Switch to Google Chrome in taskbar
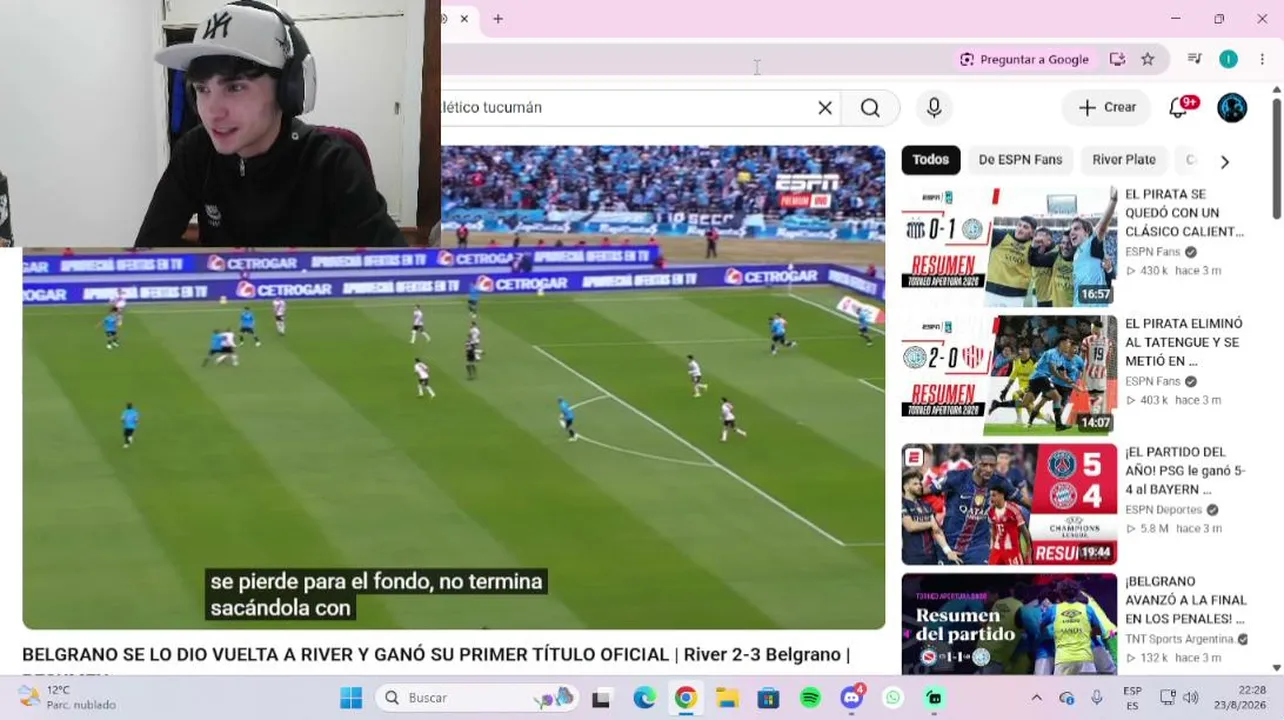Screen dimensions: 1284x720 (x=685, y=698)
